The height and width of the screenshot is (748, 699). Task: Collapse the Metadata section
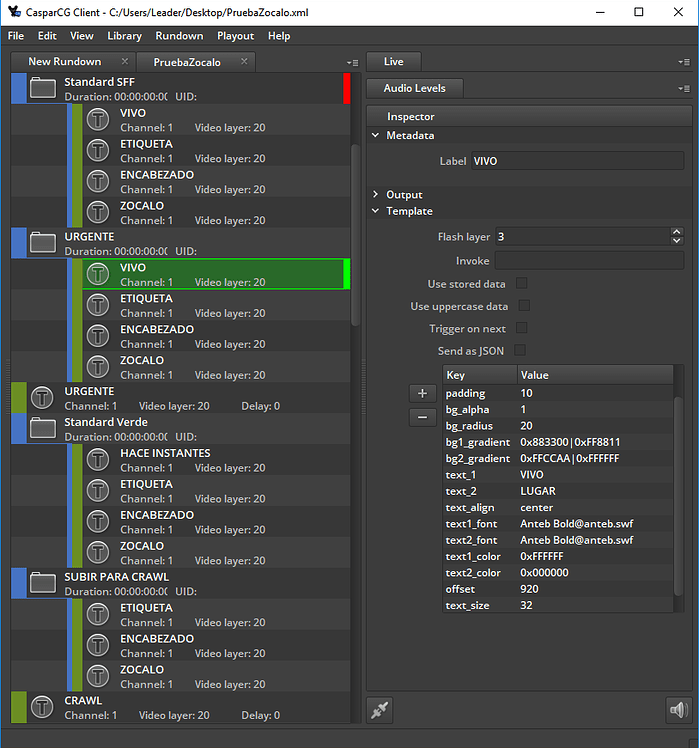point(376,135)
